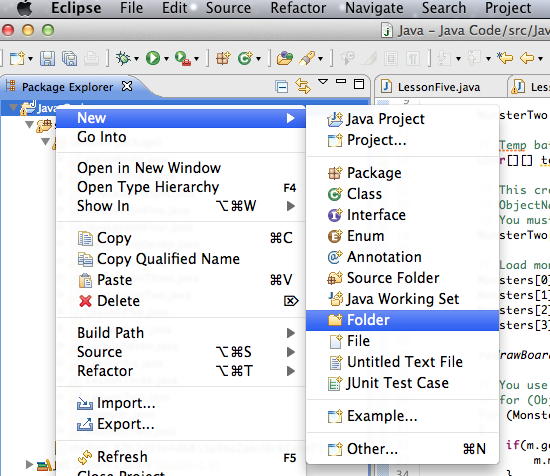Open dropdown next to Back arrow

click(540, 59)
